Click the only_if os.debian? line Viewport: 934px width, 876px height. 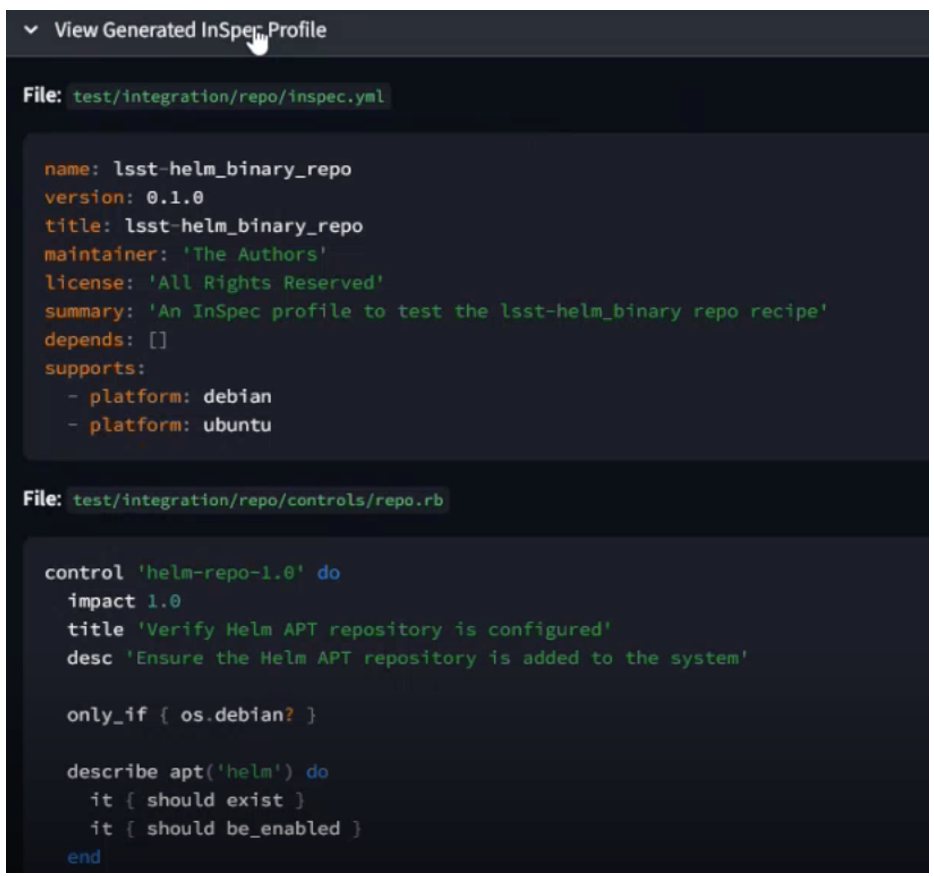click(x=190, y=715)
